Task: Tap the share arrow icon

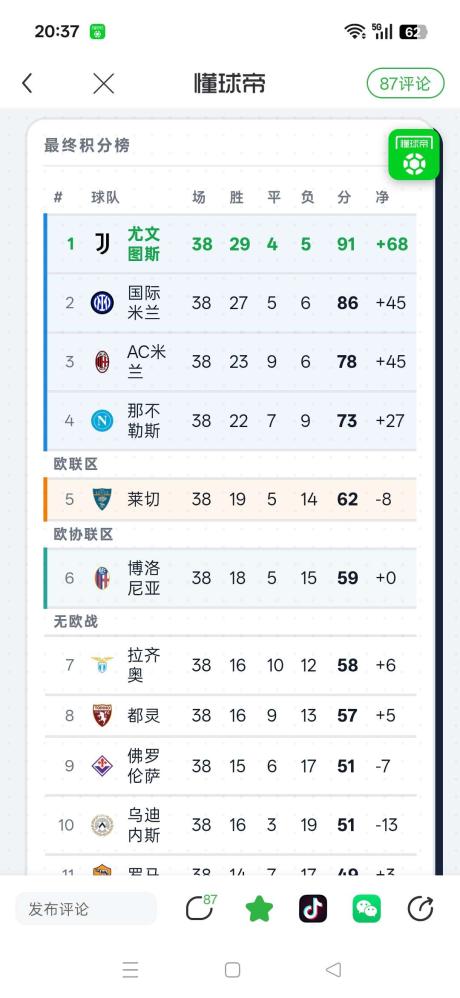Action: 421,908
